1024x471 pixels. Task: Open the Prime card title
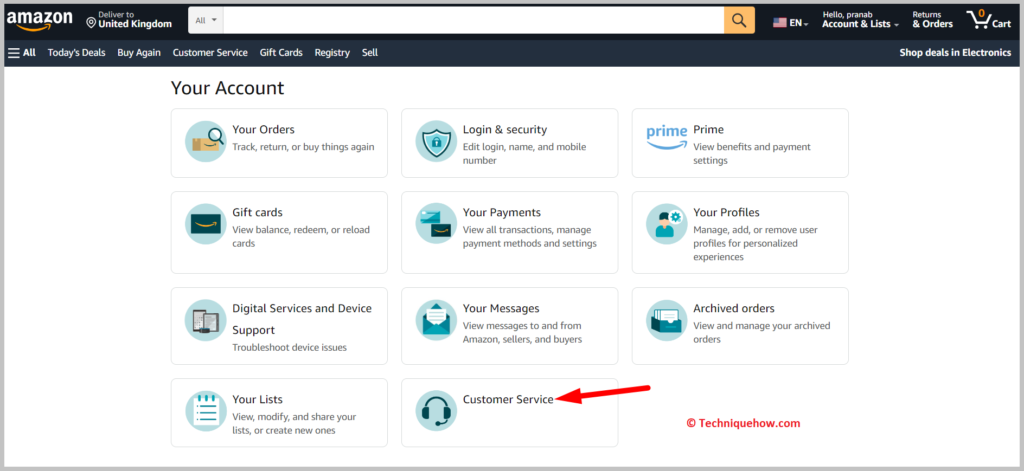(x=709, y=129)
